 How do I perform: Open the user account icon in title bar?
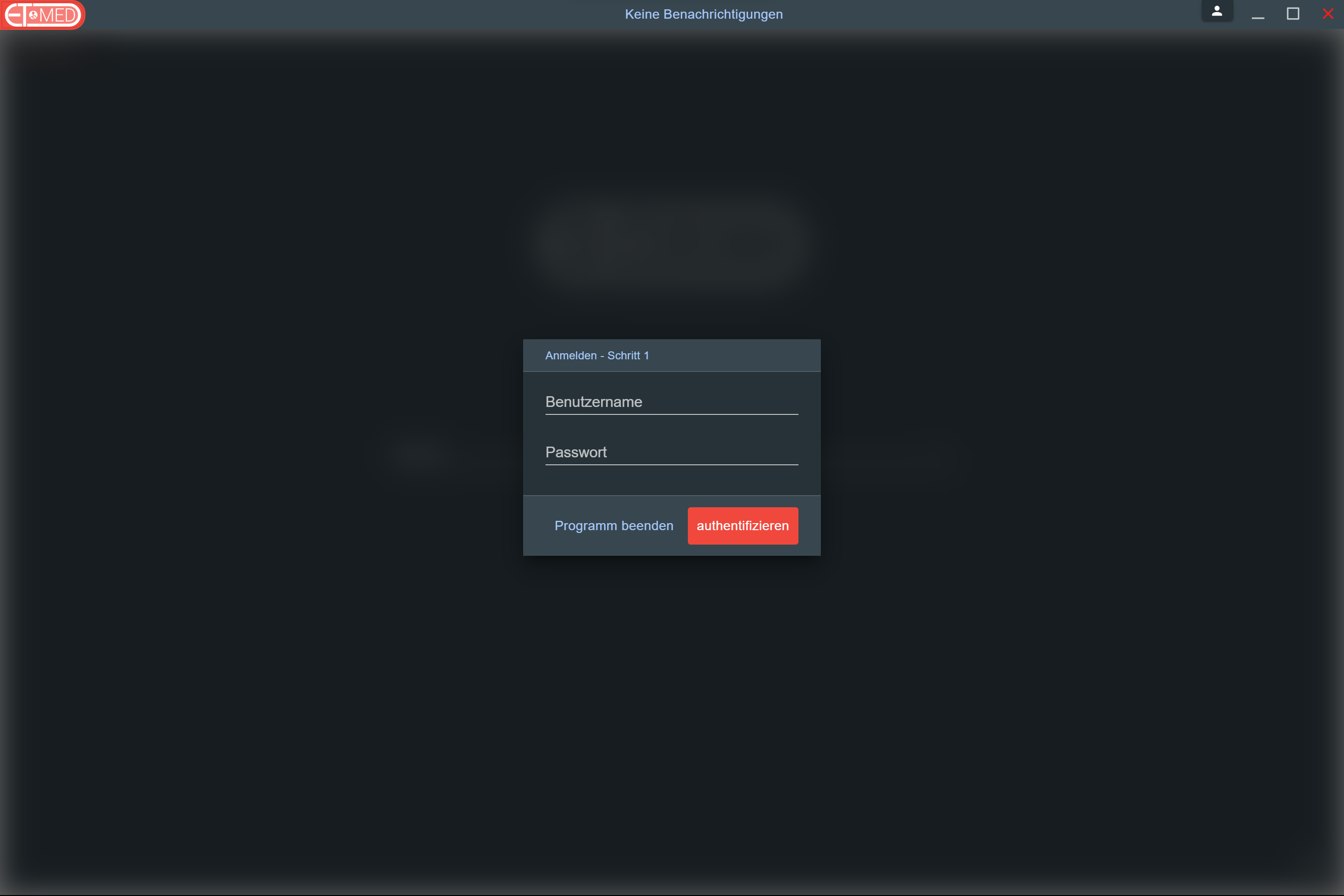[1217, 11]
